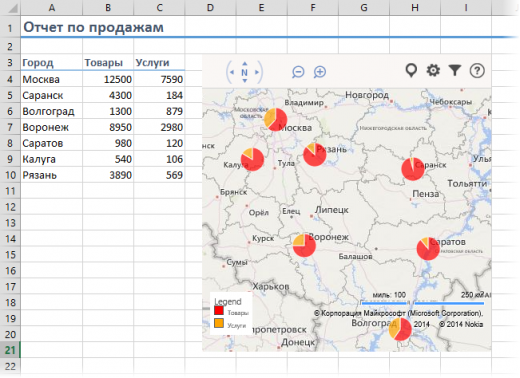The image size is (520, 378).
Task: Open map settings gear icon
Action: click(433, 70)
